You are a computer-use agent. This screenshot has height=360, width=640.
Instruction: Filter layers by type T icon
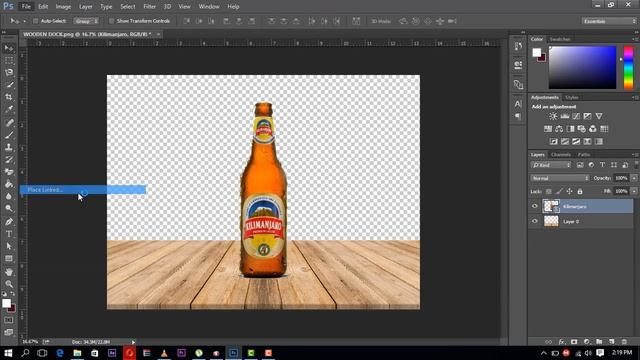point(602,165)
